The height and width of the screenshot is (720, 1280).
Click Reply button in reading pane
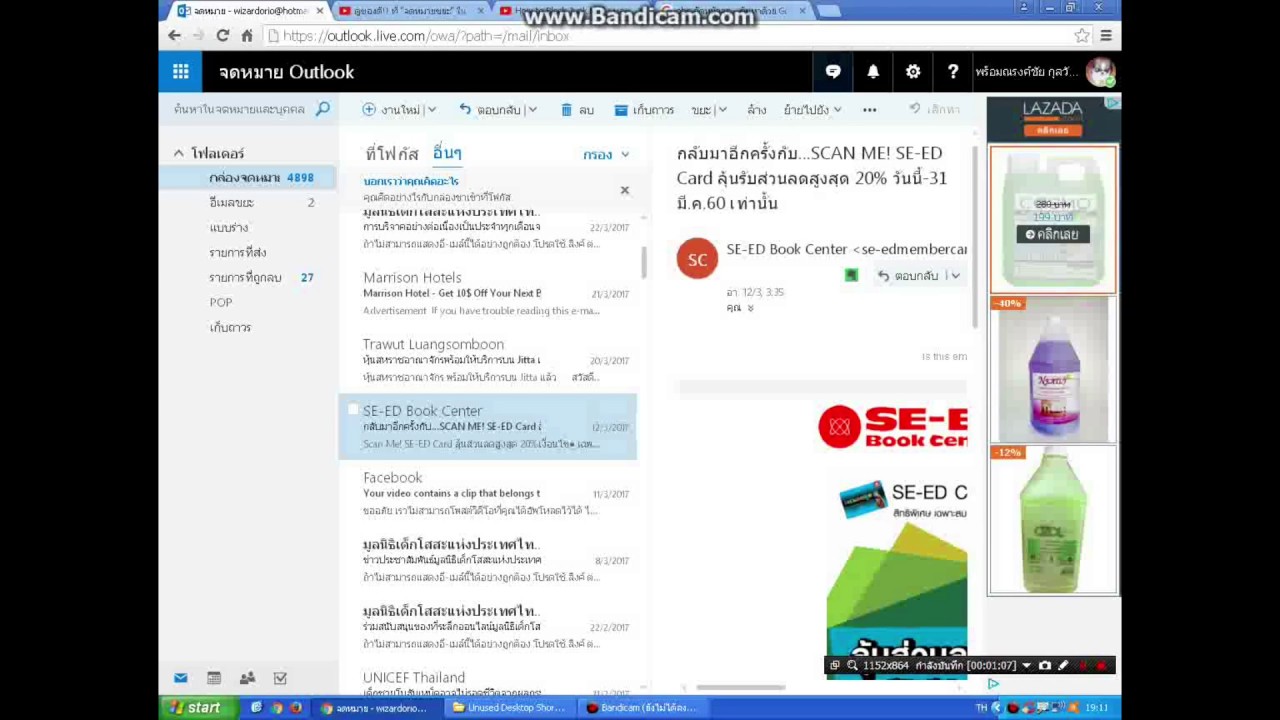909,276
